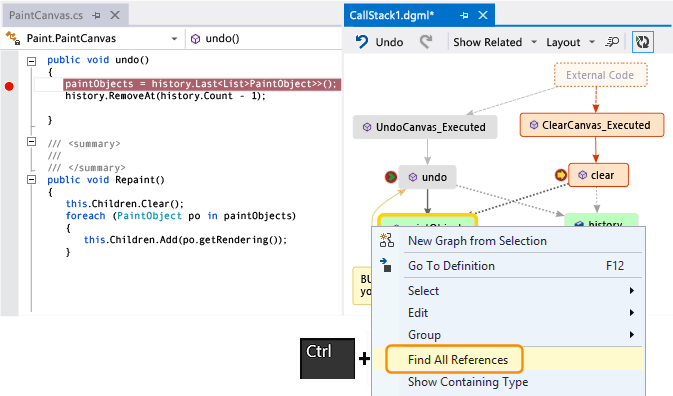Click breakpoint glyph beside undo node

tap(391, 177)
